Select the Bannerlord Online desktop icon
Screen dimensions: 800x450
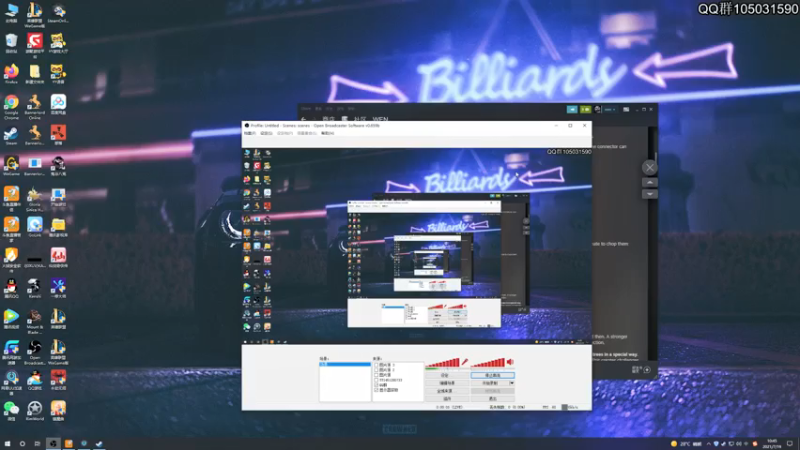click(35, 107)
